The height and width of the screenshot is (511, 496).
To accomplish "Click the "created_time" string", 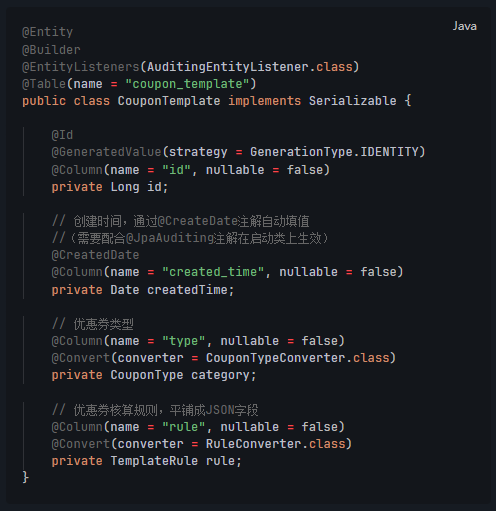I will point(213,272).
